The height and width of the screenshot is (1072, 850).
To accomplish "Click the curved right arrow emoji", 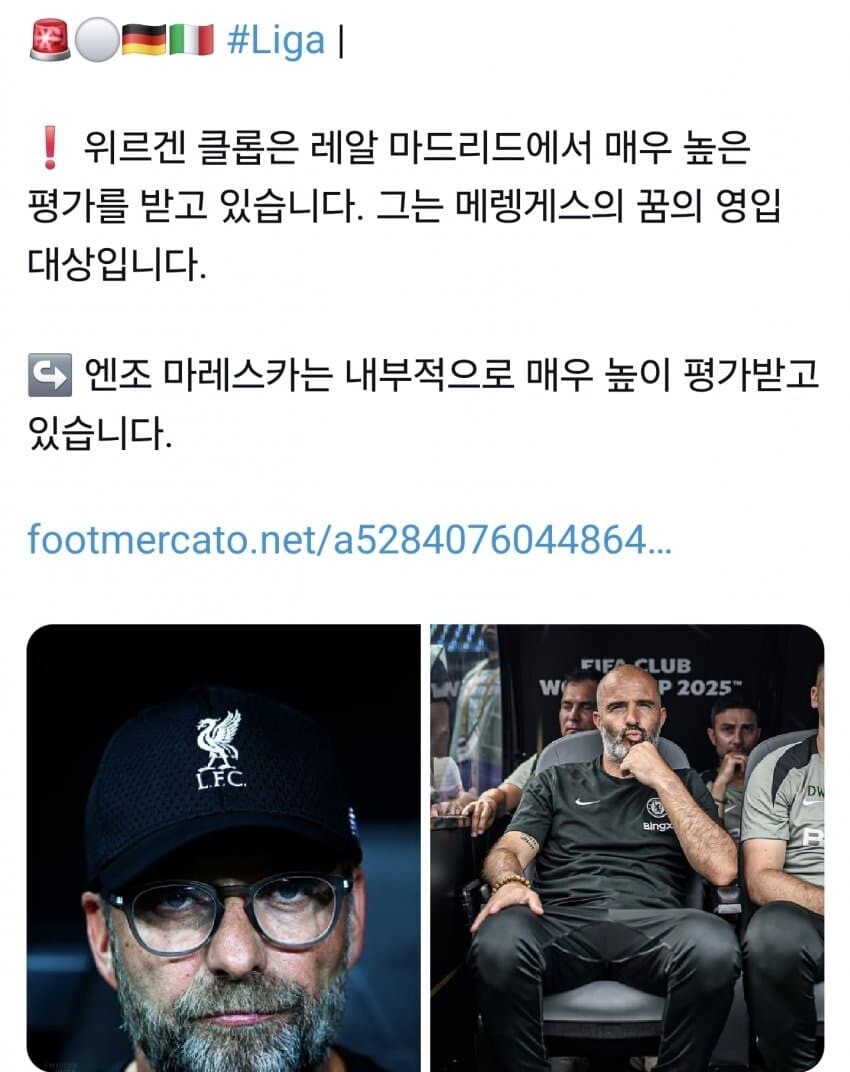I will point(49,375).
